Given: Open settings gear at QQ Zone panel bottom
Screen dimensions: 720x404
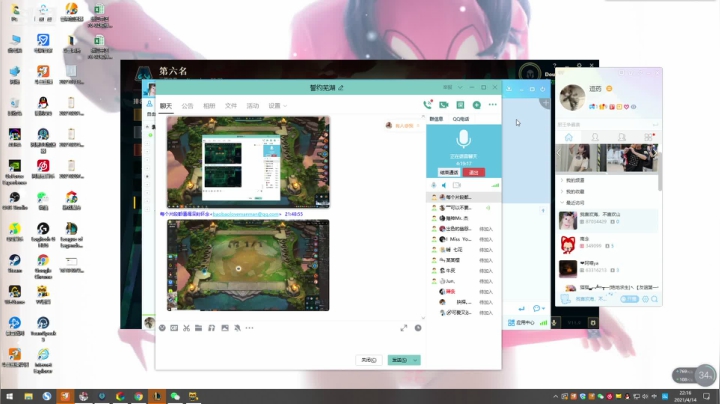Looking at the screenshot, I should (645, 299).
